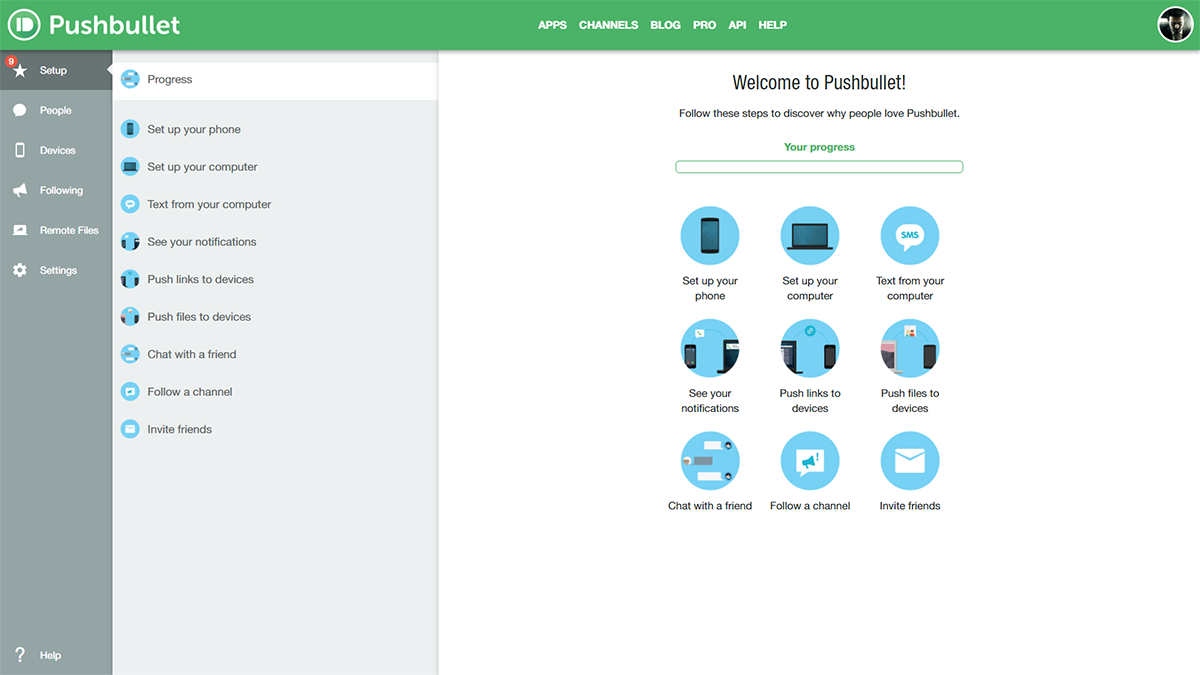Open the PRO link in the header
Viewport: 1200px width, 675px height.
704,25
